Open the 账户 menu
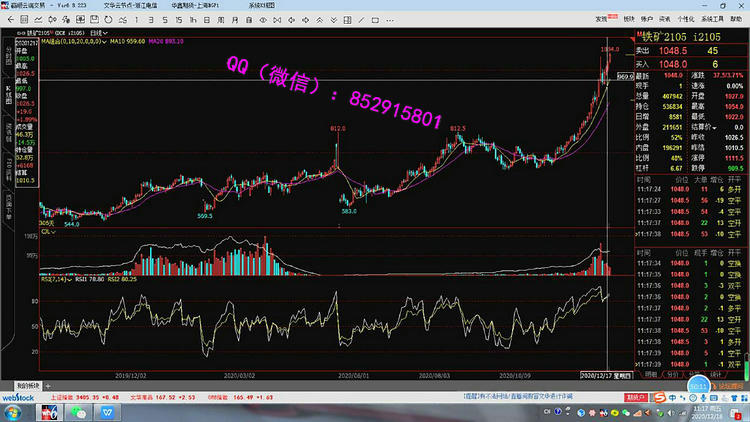The image size is (750, 422). [x=647, y=18]
